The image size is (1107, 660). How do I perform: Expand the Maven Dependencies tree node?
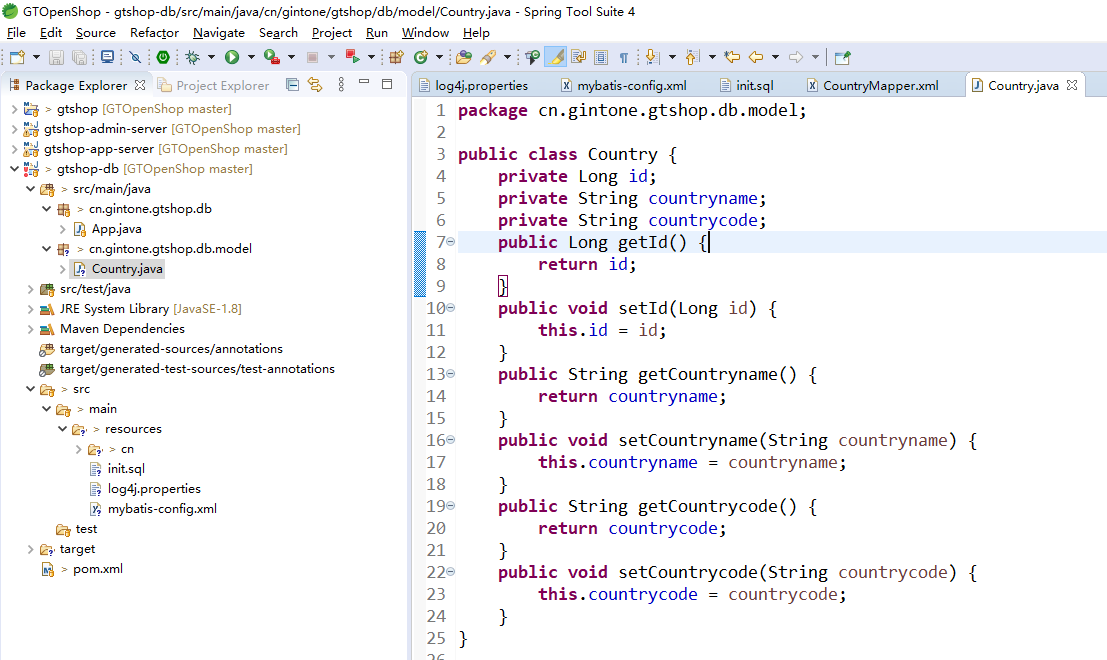coord(31,329)
